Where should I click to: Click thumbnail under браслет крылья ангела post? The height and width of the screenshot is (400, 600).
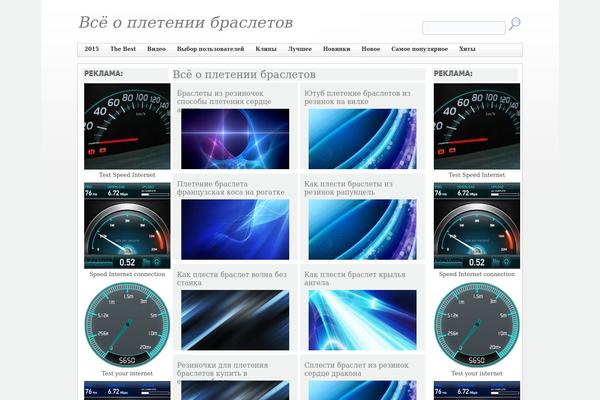(x=362, y=320)
